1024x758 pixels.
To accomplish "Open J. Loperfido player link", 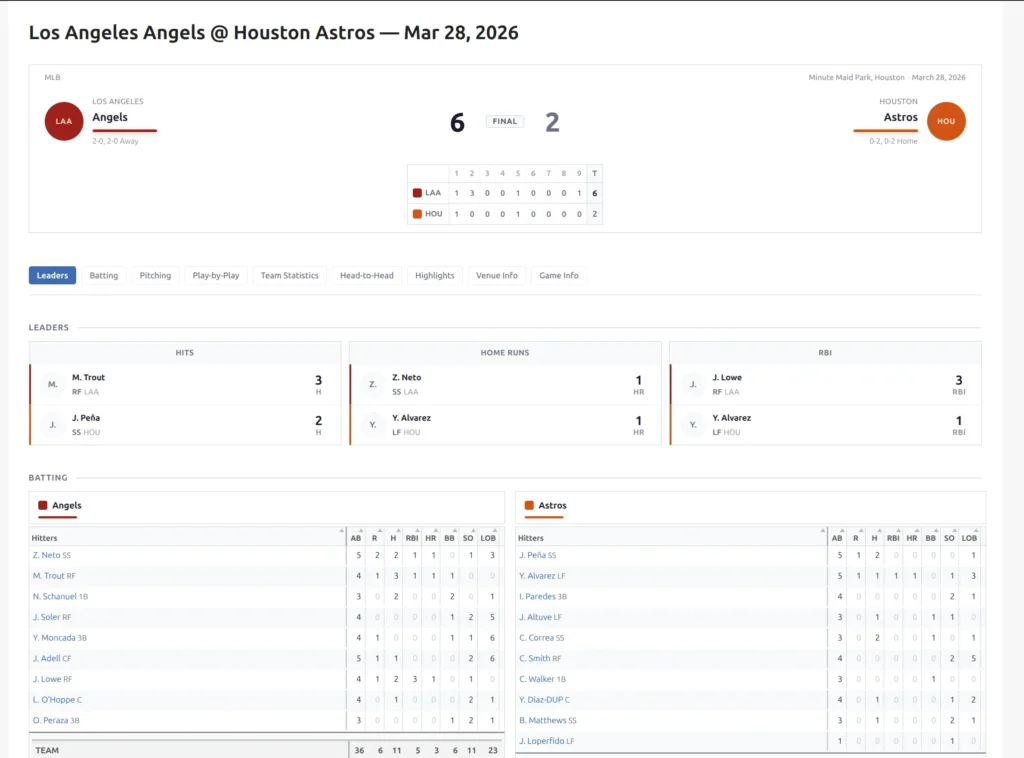I will click(541, 741).
